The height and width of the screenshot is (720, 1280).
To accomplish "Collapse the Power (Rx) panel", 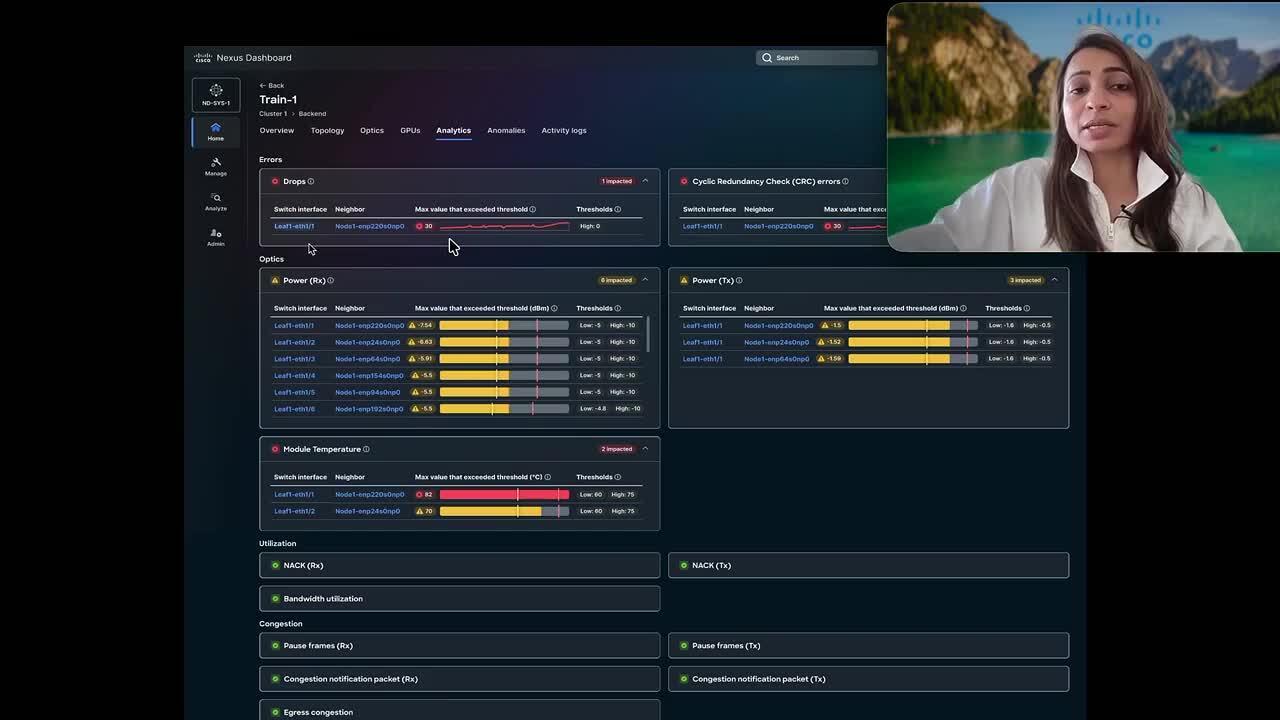I will tap(645, 280).
